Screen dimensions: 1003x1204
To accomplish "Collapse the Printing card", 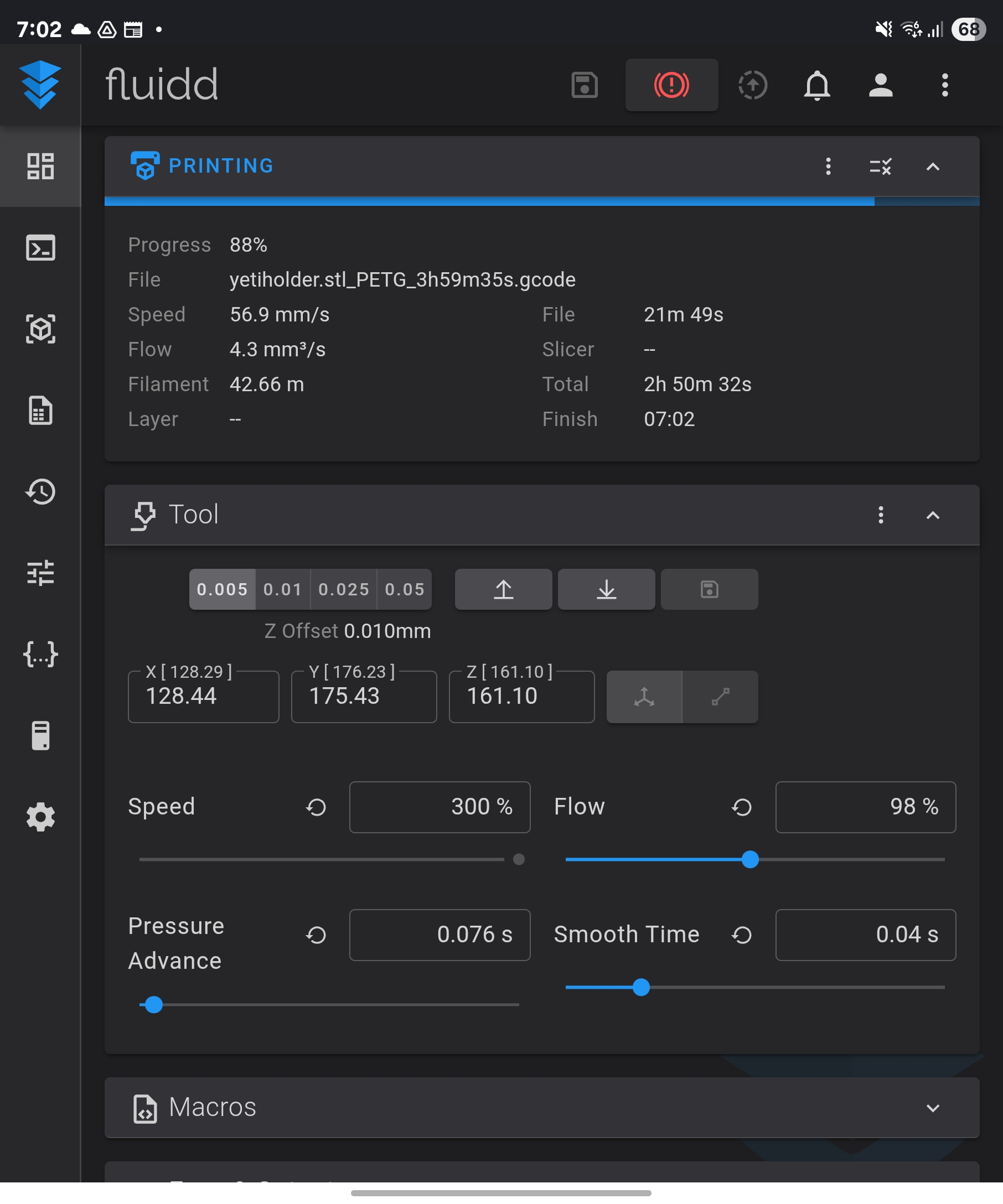I will (933, 166).
